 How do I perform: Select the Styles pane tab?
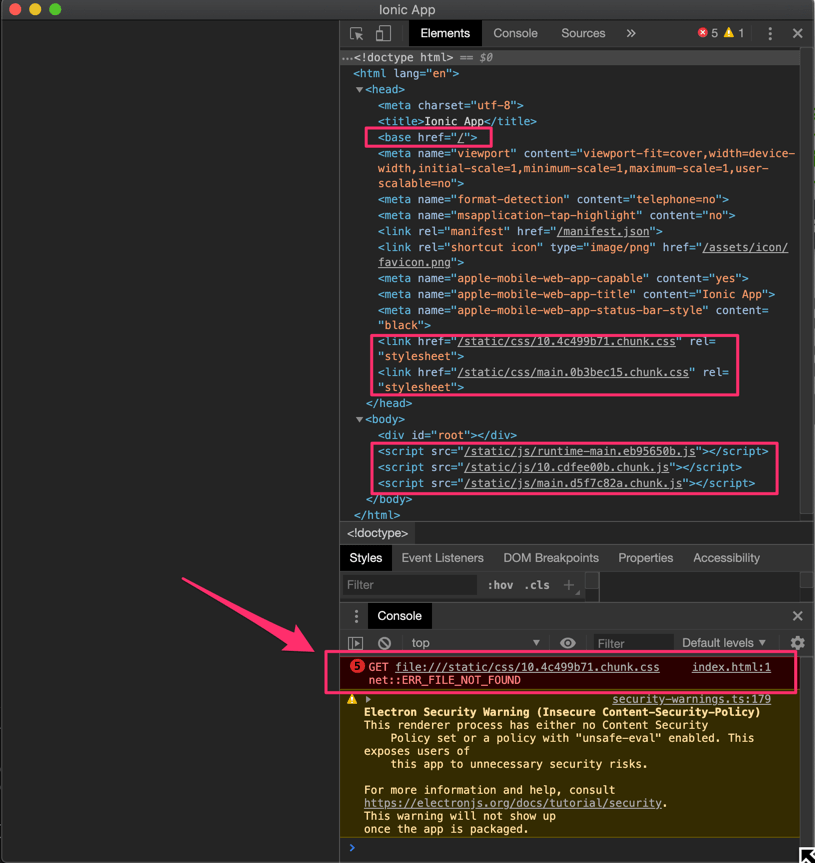[x=365, y=558]
